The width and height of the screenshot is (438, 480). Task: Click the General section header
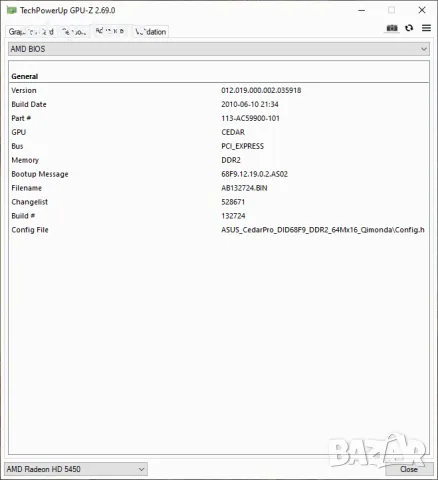tap(25, 76)
